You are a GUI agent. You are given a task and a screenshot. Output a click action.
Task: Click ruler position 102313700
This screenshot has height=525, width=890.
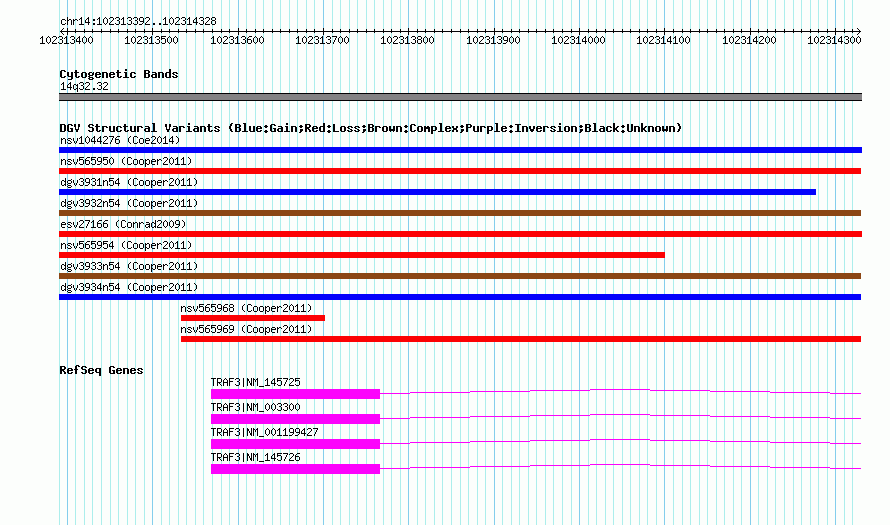pos(322,40)
